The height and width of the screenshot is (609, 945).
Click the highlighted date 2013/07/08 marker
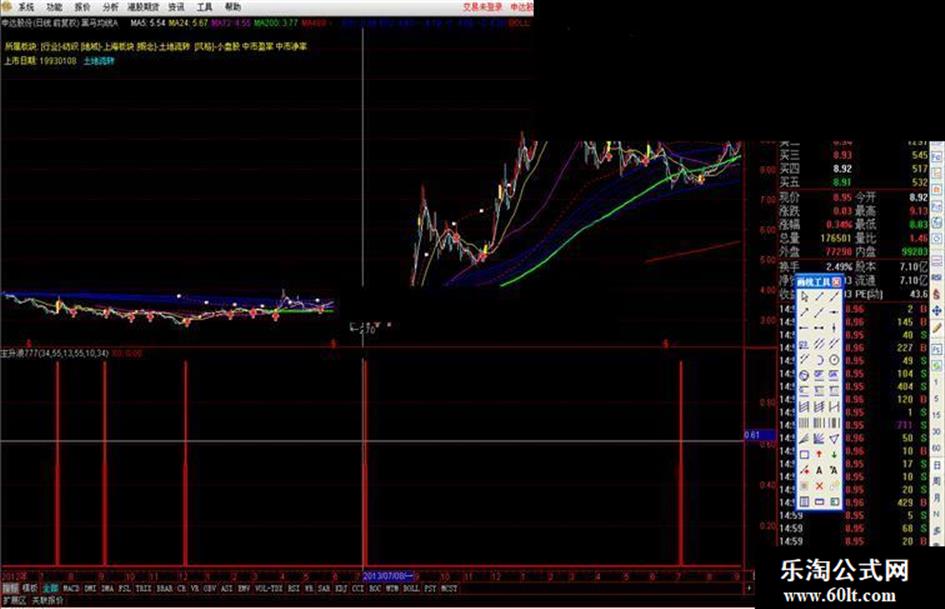coord(388,576)
